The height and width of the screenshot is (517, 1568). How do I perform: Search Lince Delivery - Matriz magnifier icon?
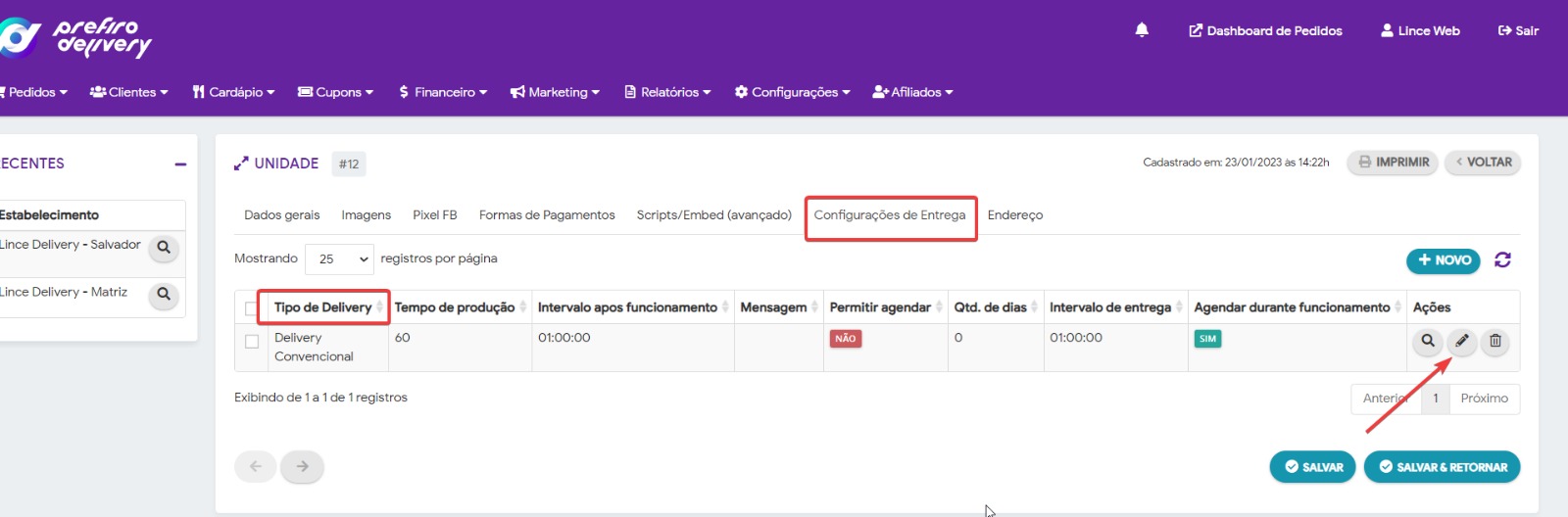(x=164, y=294)
